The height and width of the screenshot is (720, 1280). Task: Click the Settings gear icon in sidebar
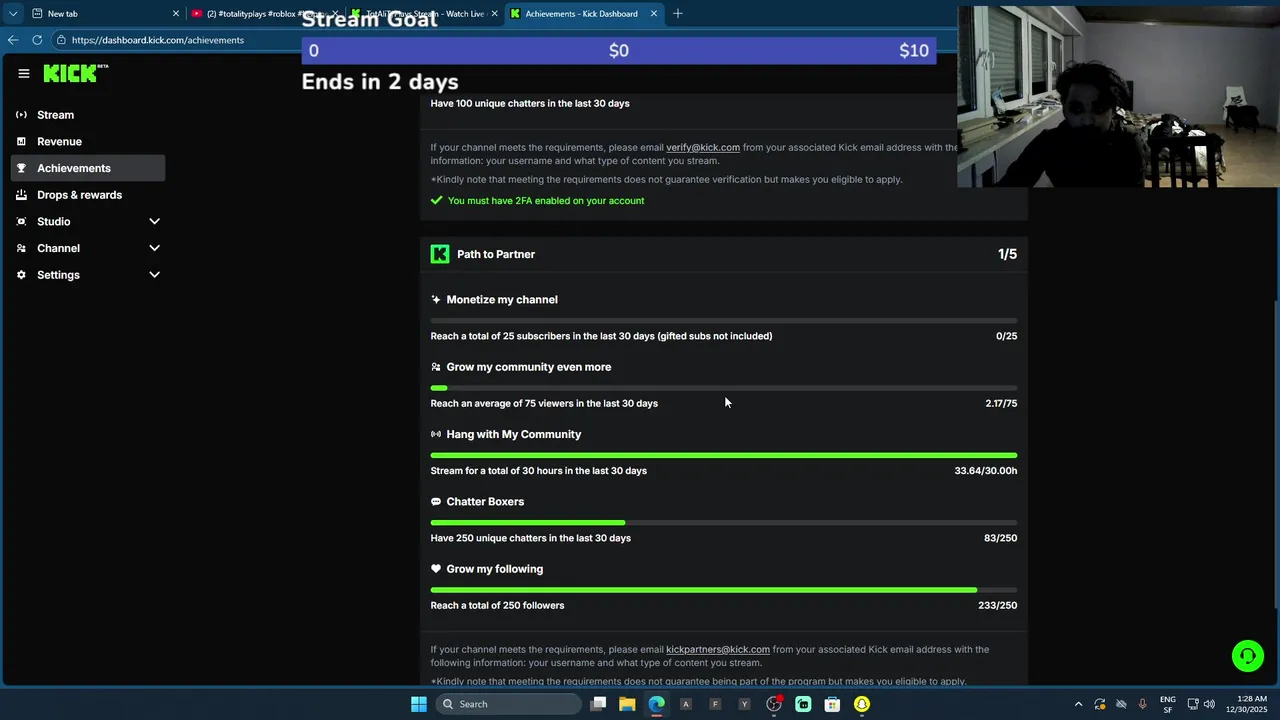21,275
